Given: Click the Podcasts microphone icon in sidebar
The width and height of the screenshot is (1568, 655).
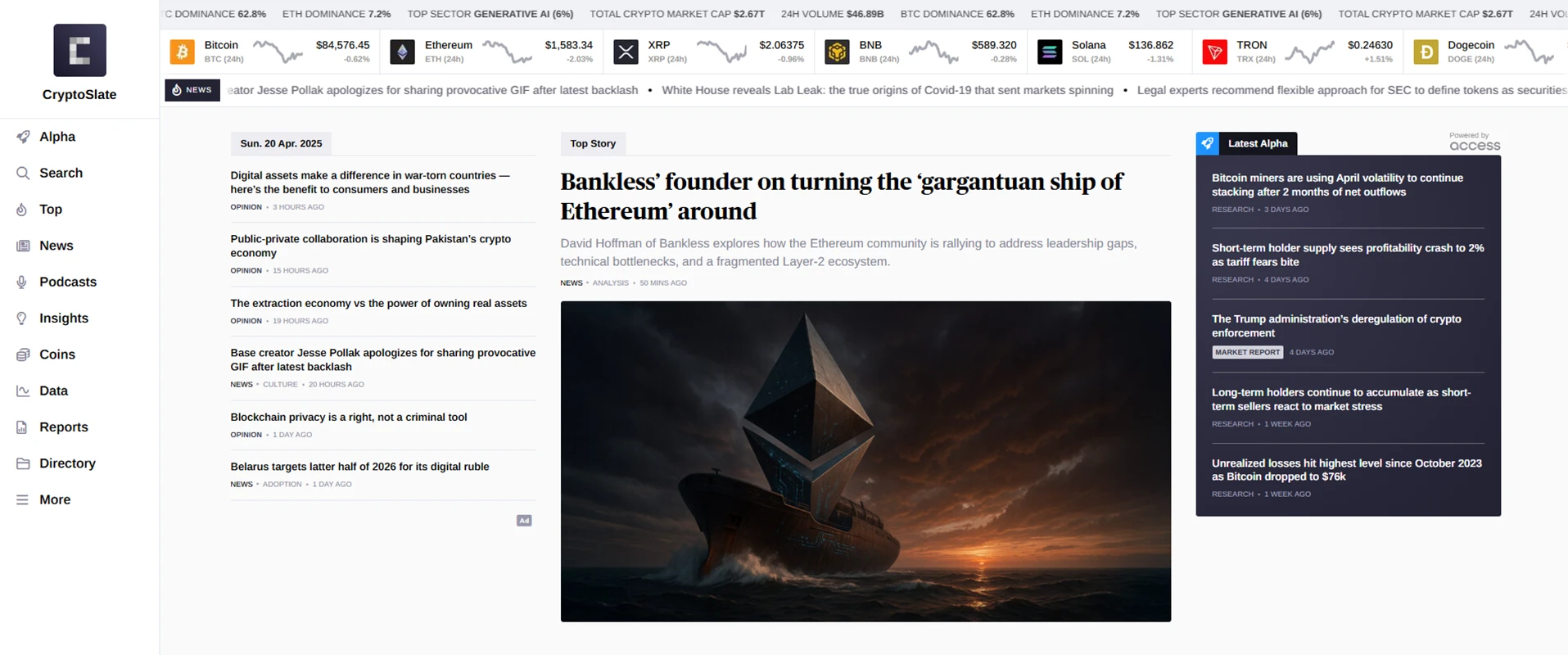Looking at the screenshot, I should (x=23, y=282).
